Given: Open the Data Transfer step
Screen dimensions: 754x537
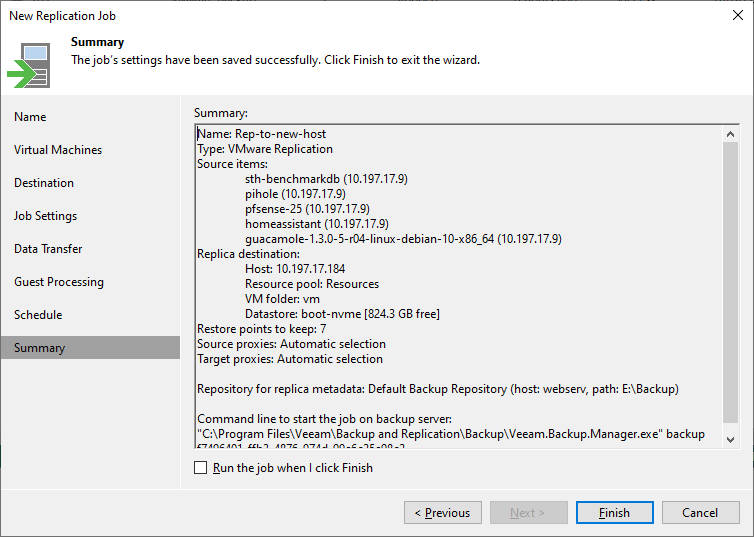Looking at the screenshot, I should point(48,249).
